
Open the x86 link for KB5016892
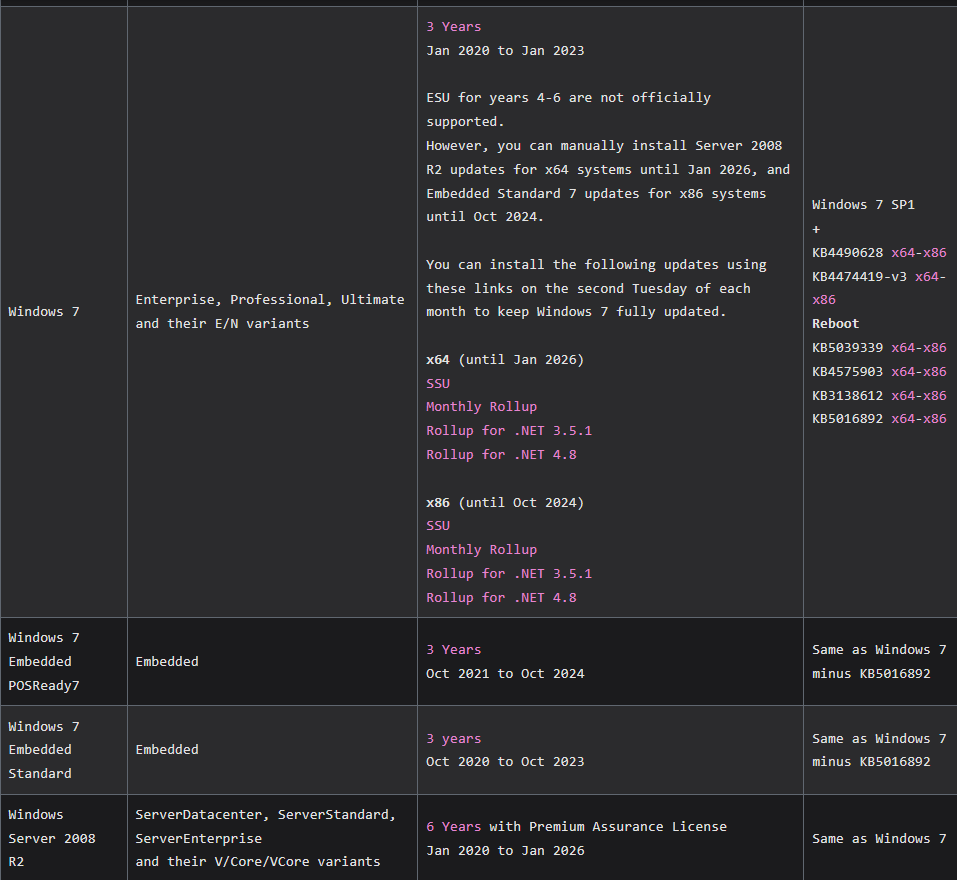934,419
